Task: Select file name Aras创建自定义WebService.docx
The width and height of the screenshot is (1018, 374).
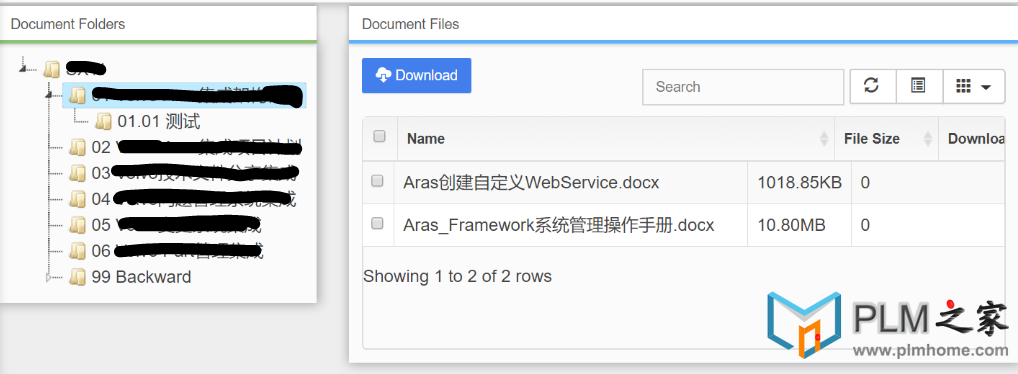Action: point(531,182)
